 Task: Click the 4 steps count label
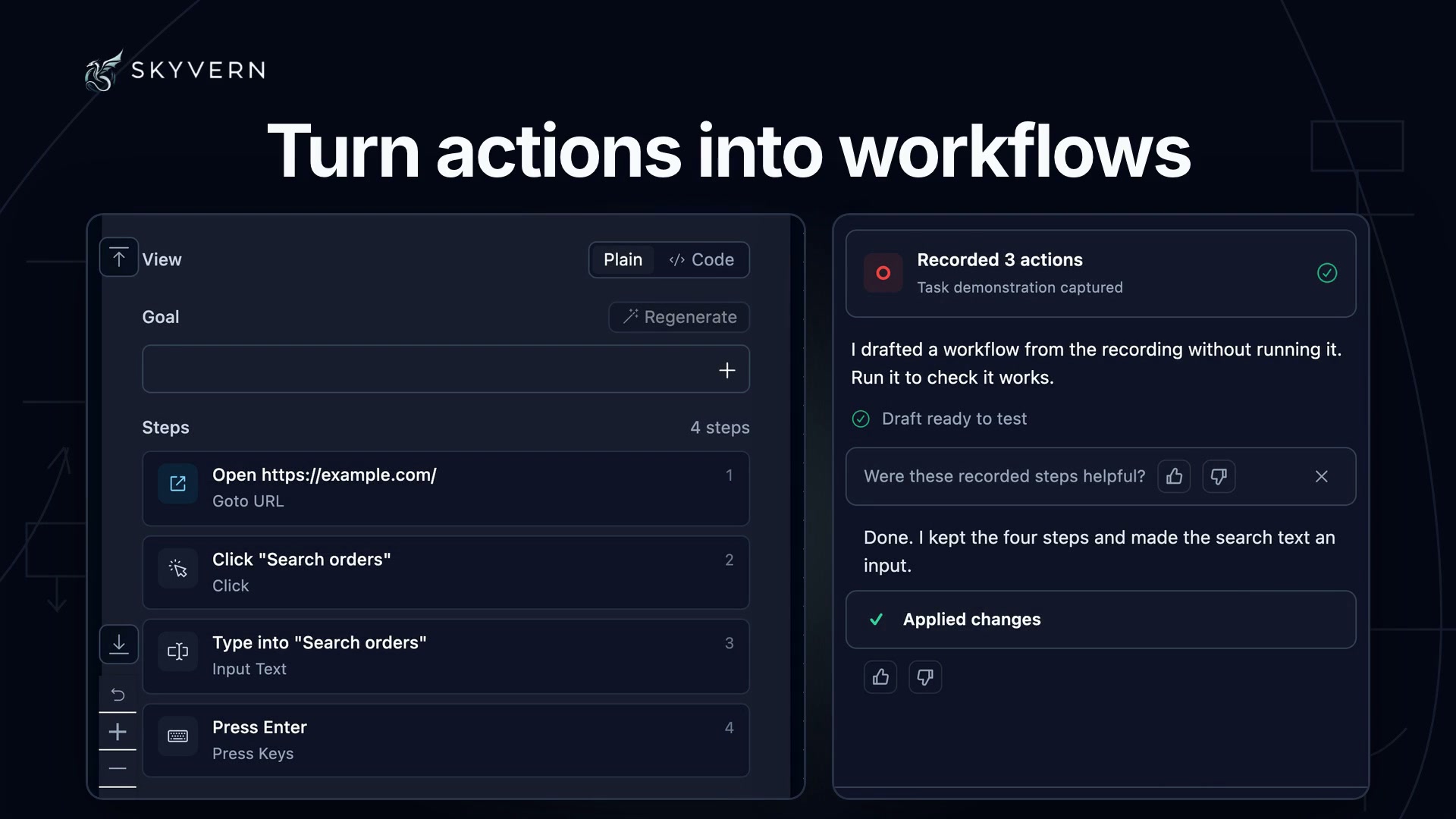click(x=720, y=428)
